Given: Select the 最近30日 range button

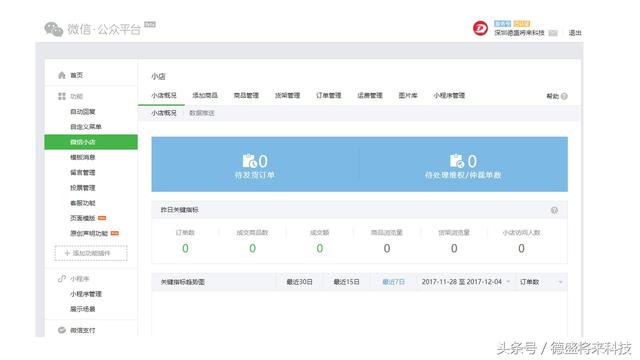Looking at the screenshot, I should [300, 282].
